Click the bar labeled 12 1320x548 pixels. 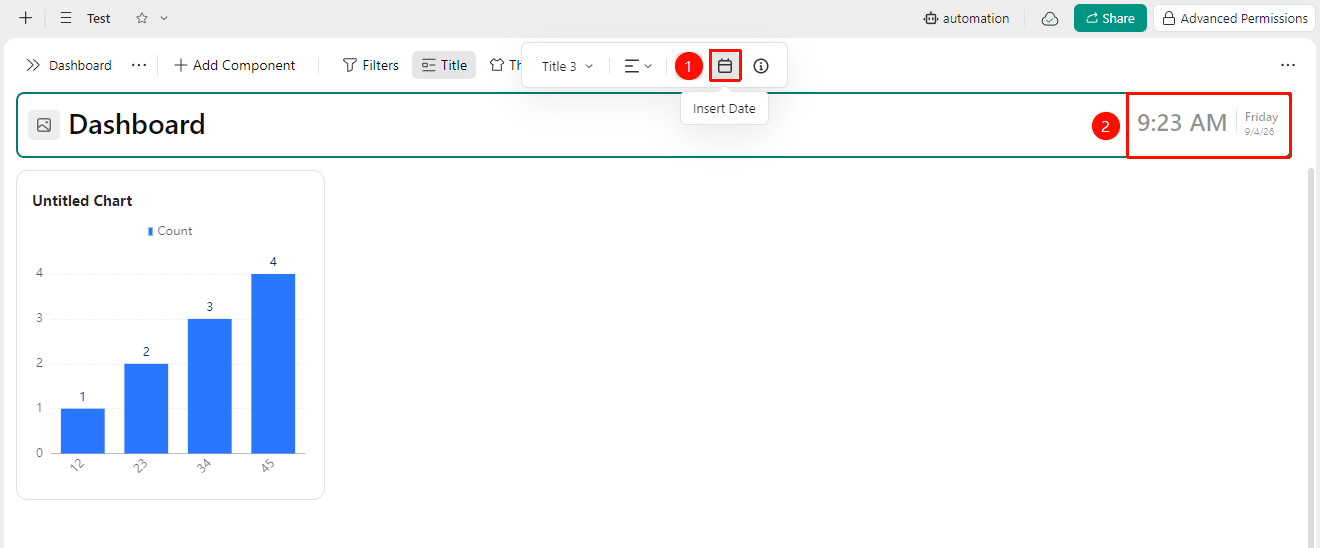[82, 430]
